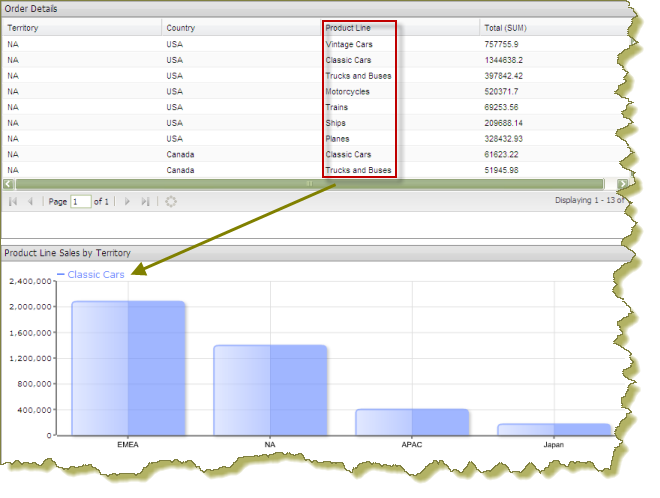Click the APAC bar in chart
This screenshot has width=660, height=498.
pyautogui.click(x=412, y=422)
